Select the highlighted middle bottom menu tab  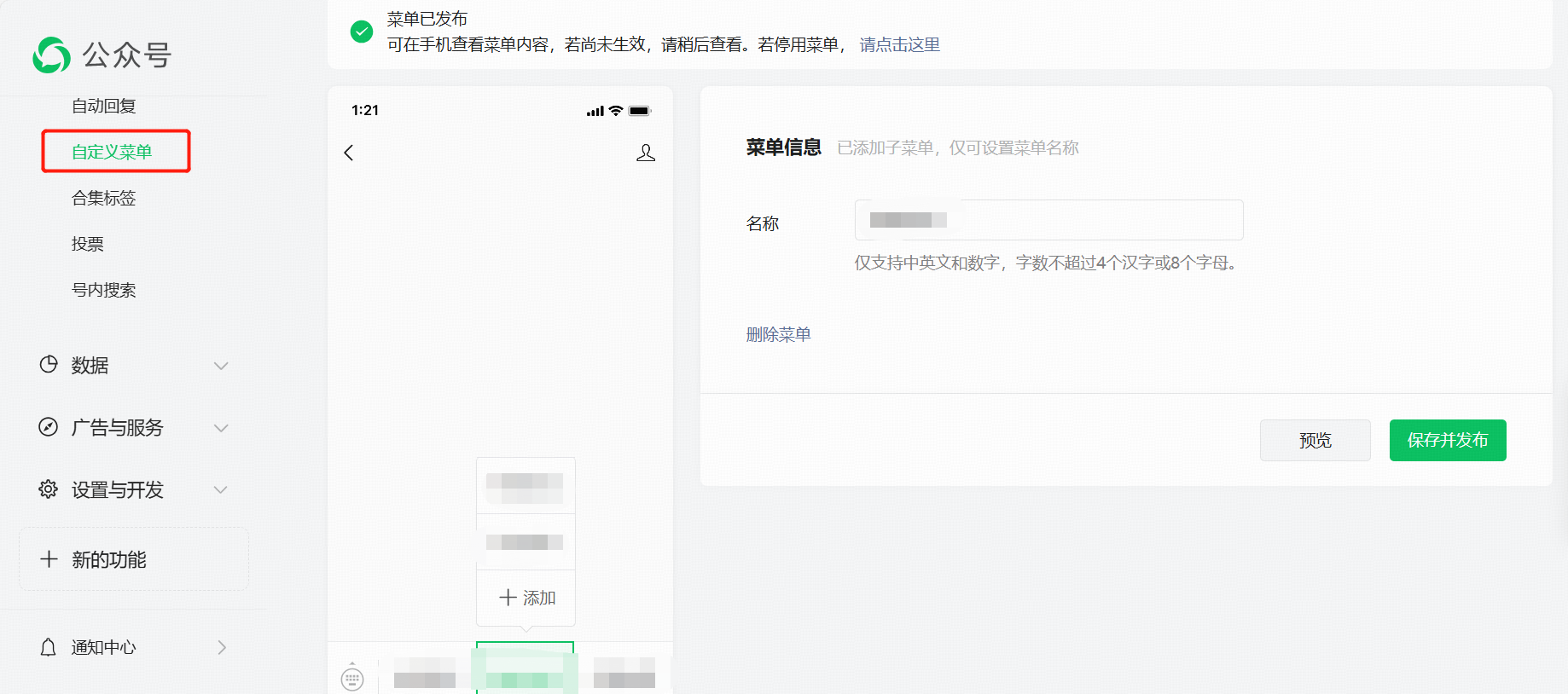(x=525, y=668)
